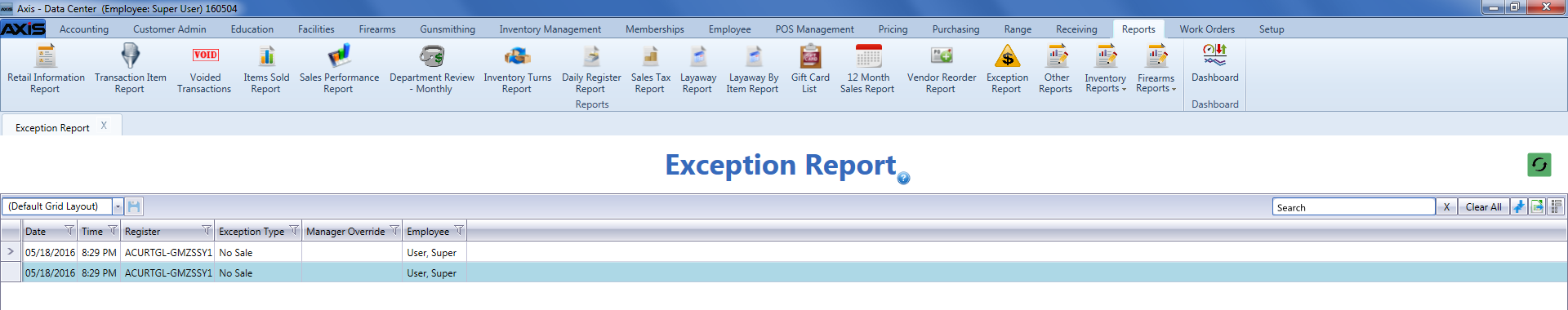The image size is (1568, 310).
Task: Filter the Manager Override column
Action: 394,231
